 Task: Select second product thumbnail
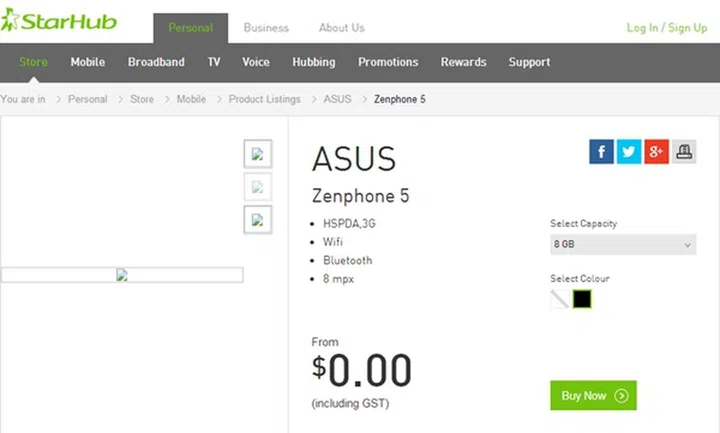[258, 187]
